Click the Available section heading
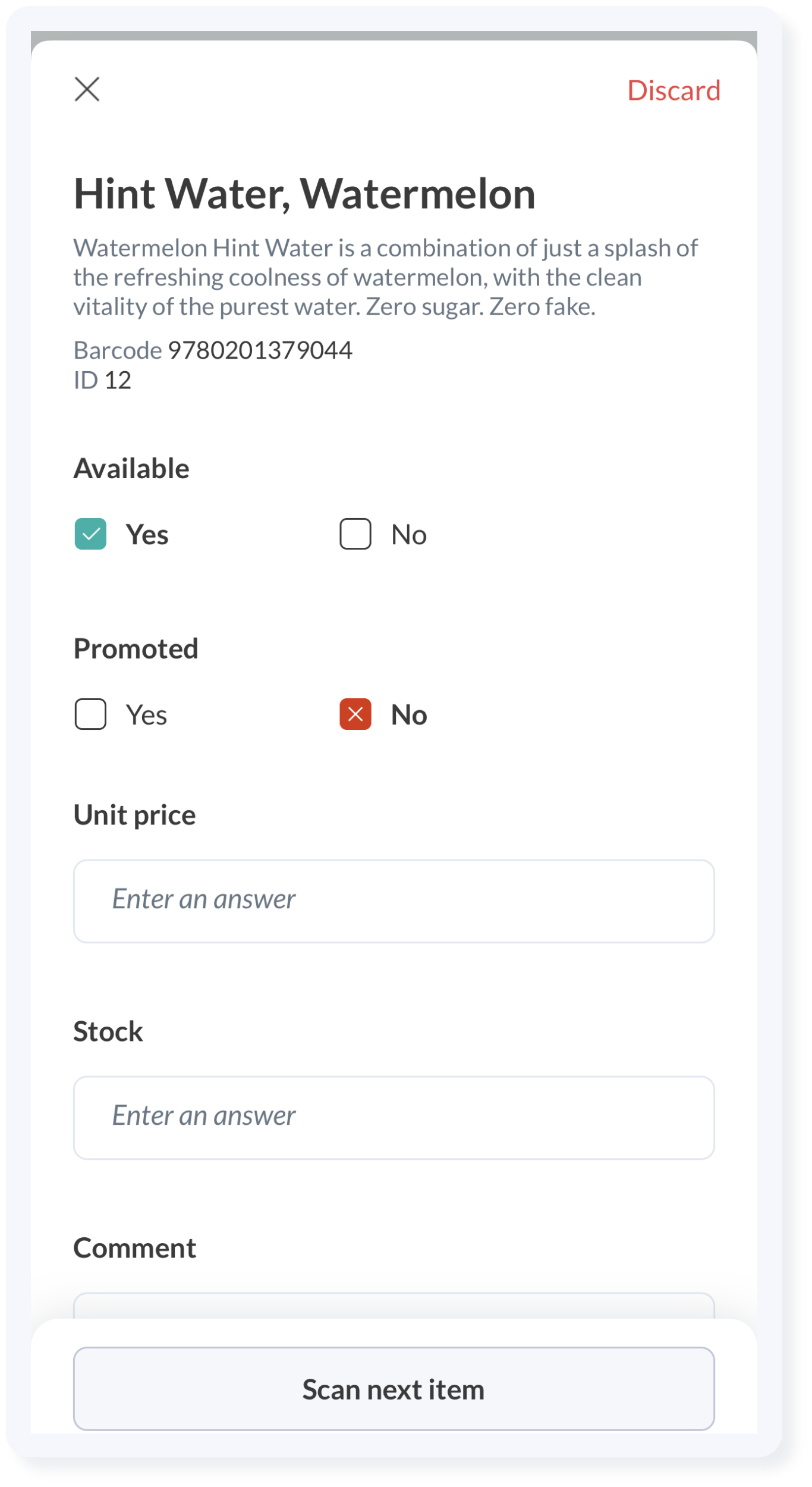Image resolution: width=812 pixels, height=1487 pixels. pyautogui.click(x=131, y=468)
